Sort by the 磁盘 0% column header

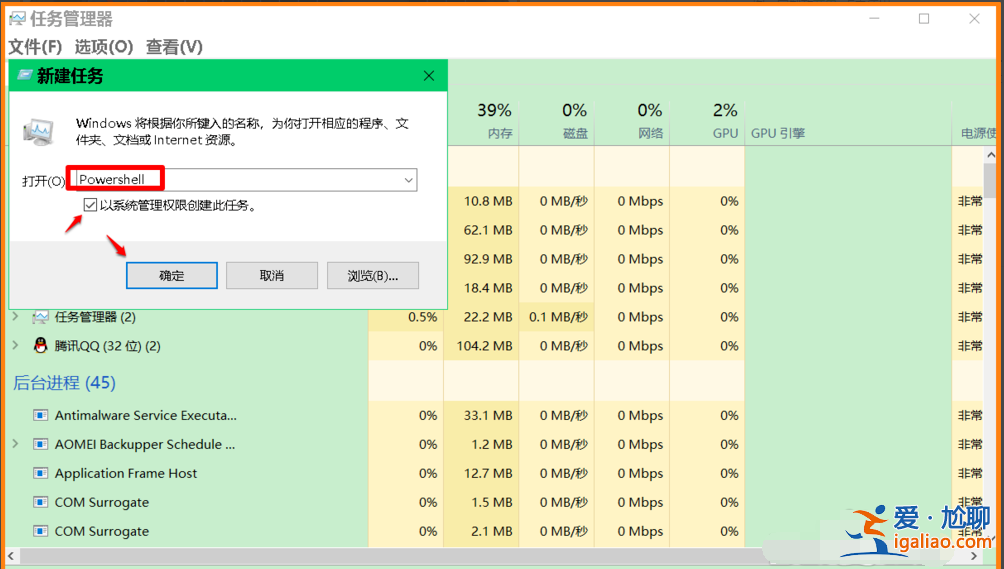pyautogui.click(x=556, y=121)
